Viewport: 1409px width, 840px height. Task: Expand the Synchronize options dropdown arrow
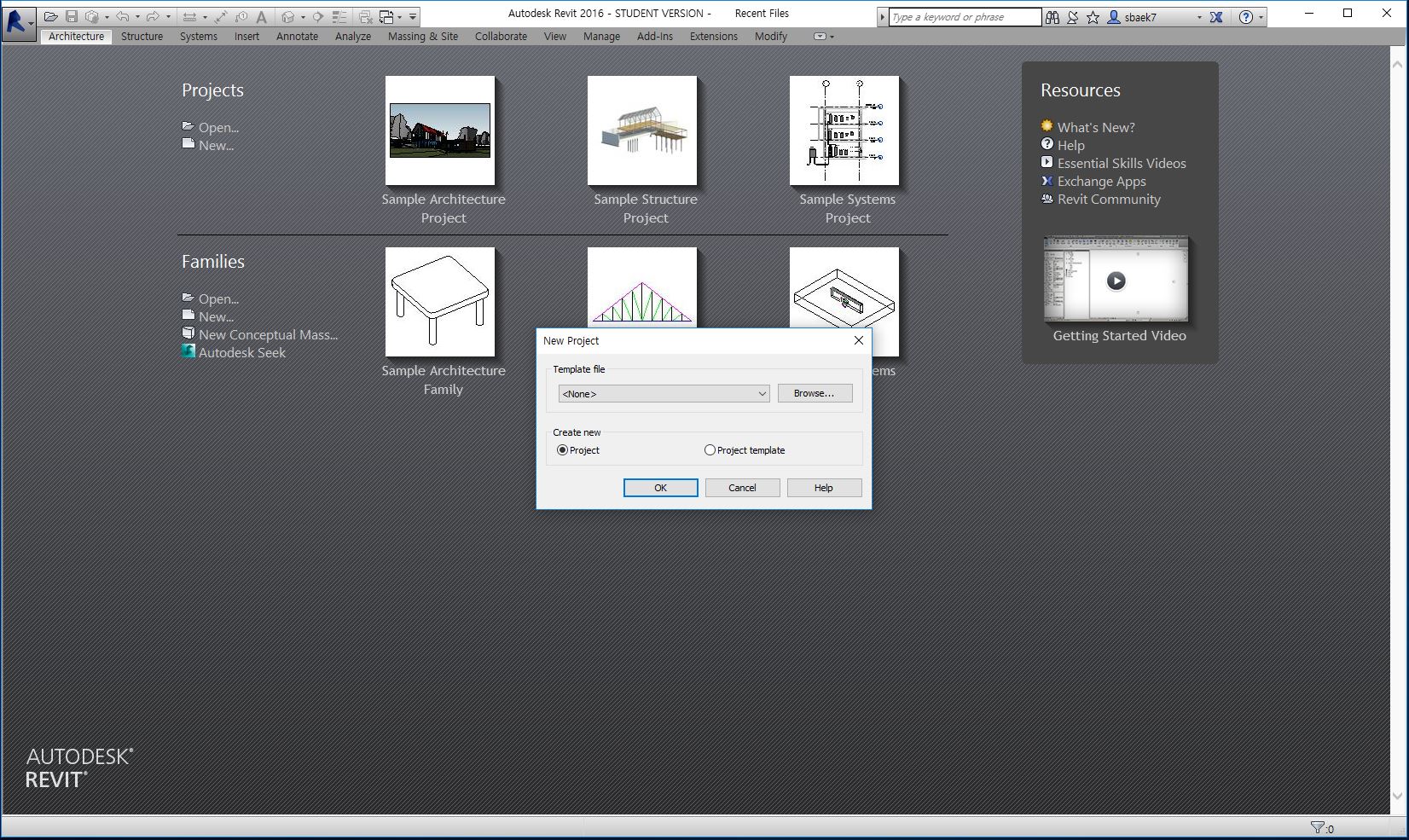(107, 17)
